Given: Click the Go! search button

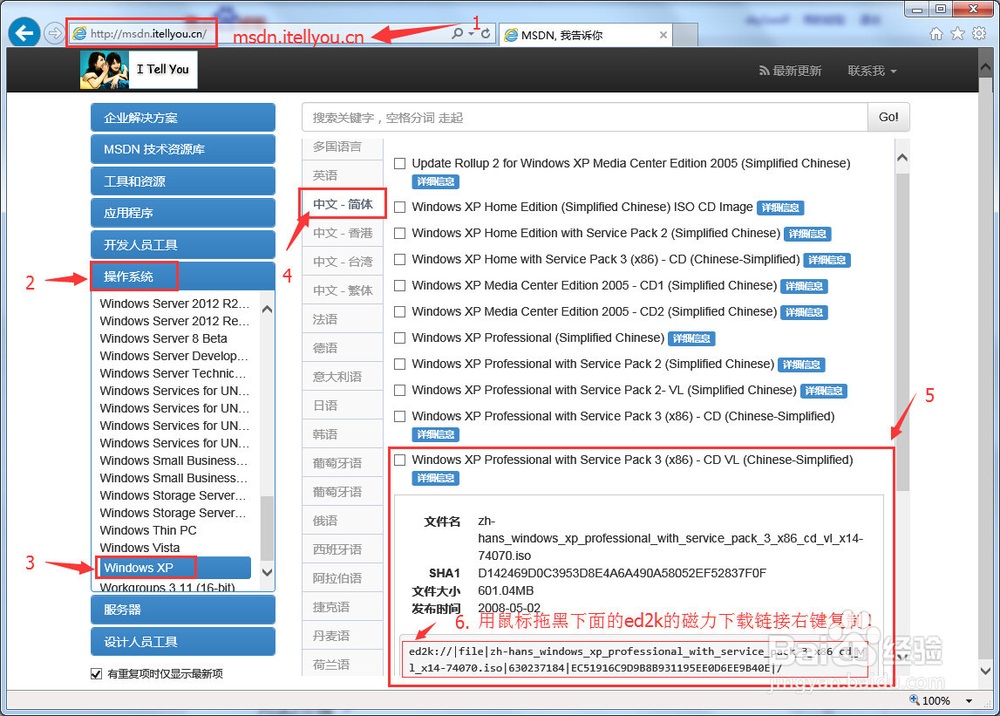Looking at the screenshot, I should click(888, 117).
